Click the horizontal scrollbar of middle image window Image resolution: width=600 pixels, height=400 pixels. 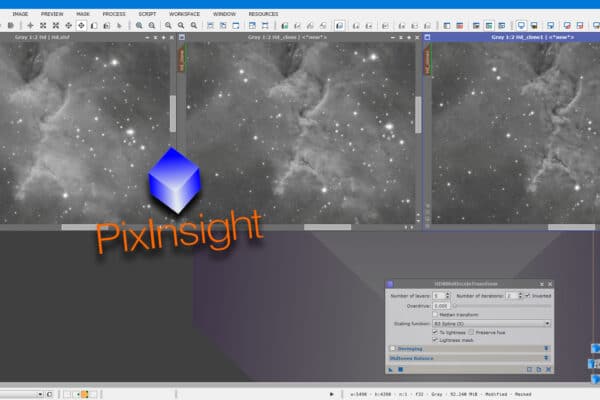tap(328, 227)
